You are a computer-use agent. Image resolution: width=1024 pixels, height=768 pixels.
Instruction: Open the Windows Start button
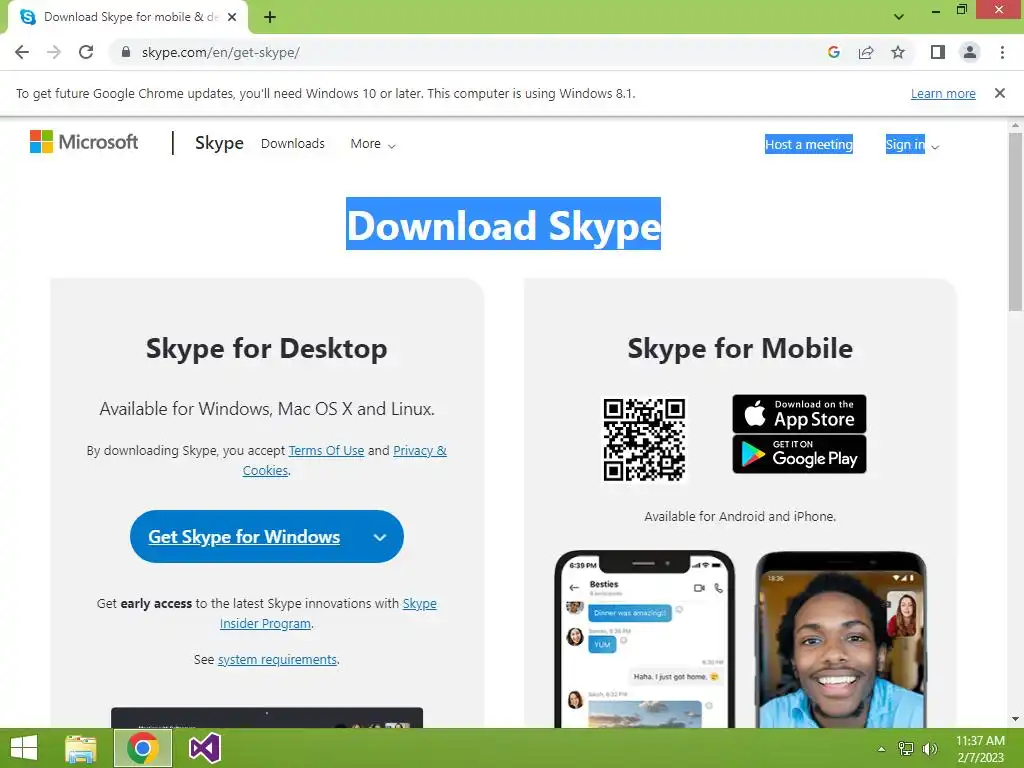[x=24, y=748]
